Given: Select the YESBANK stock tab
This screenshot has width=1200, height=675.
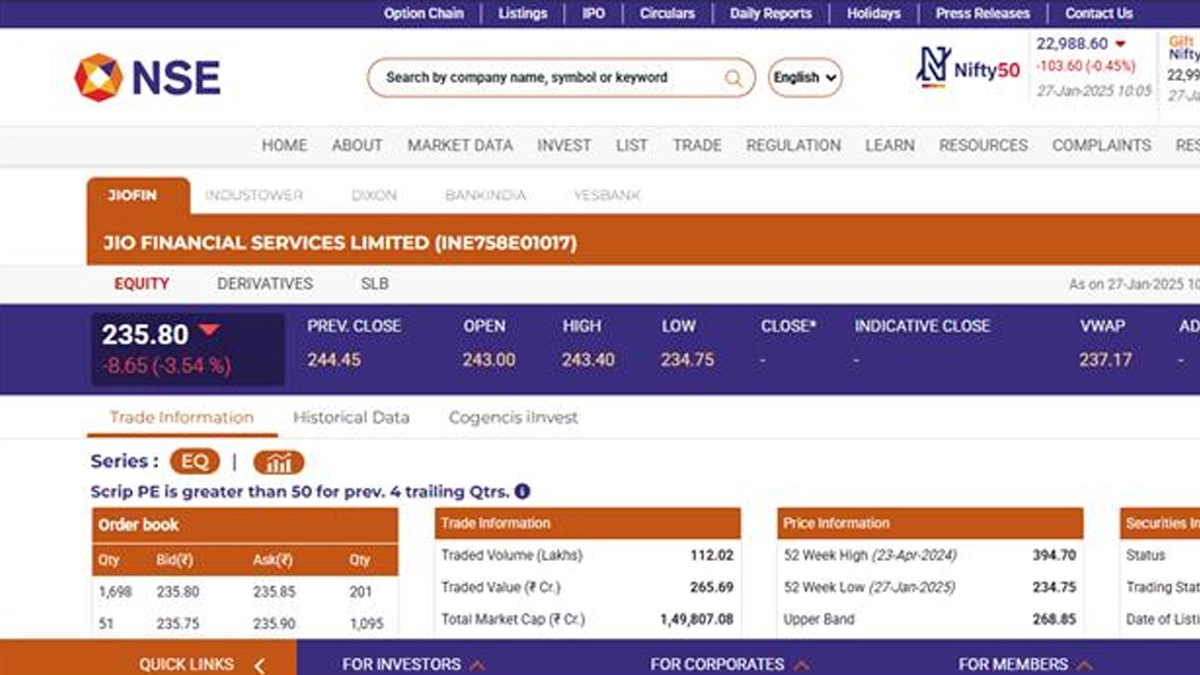Looking at the screenshot, I should (607, 196).
